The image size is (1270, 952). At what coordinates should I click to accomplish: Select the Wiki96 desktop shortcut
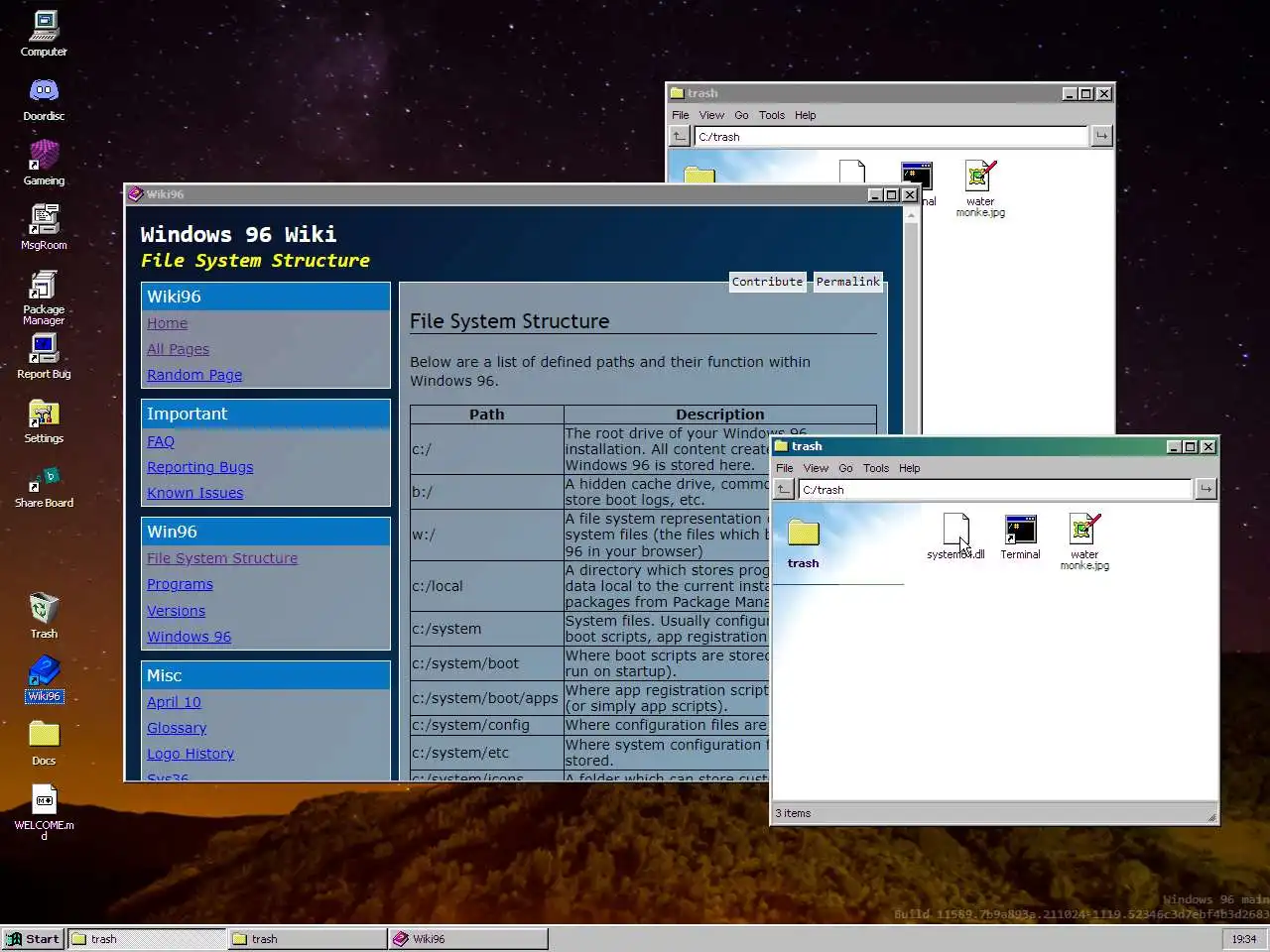pyautogui.click(x=44, y=679)
